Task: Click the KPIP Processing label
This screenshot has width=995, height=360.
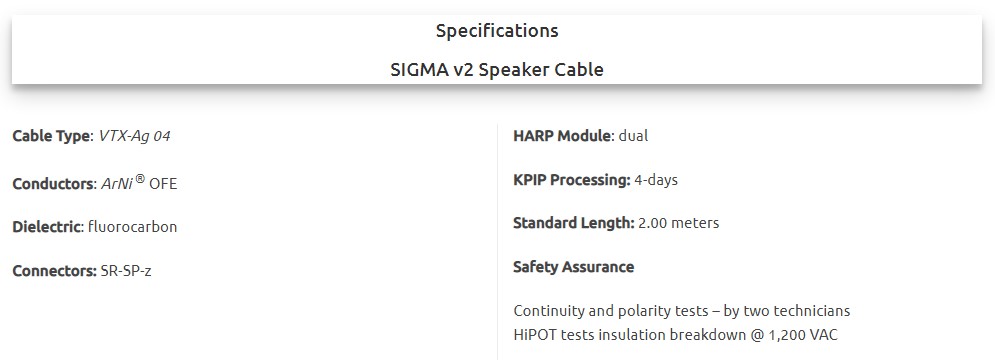Action: coord(572,180)
